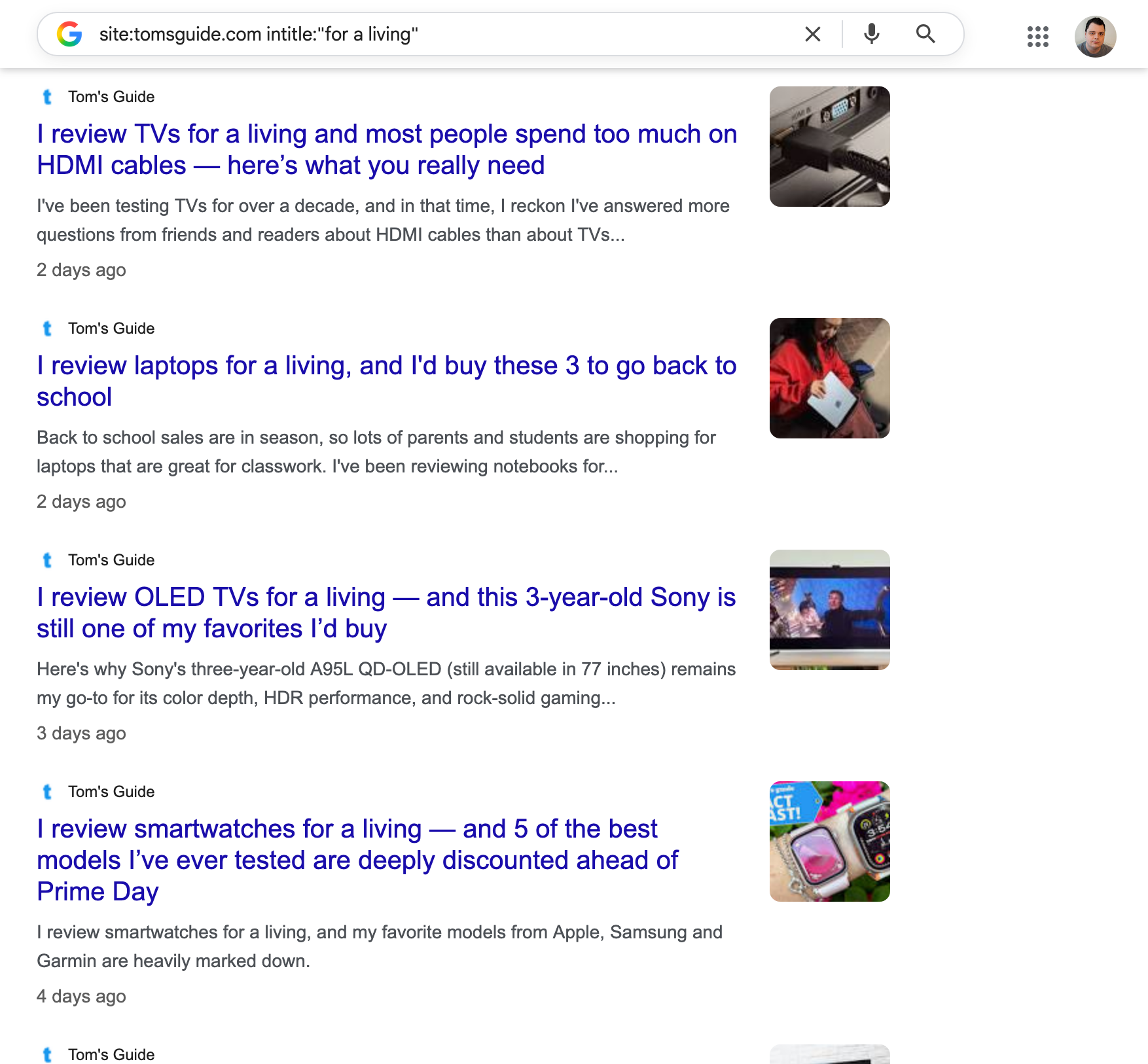Open the OLED TVs Sony article link
This screenshot has height=1064, width=1148.
pos(386,613)
